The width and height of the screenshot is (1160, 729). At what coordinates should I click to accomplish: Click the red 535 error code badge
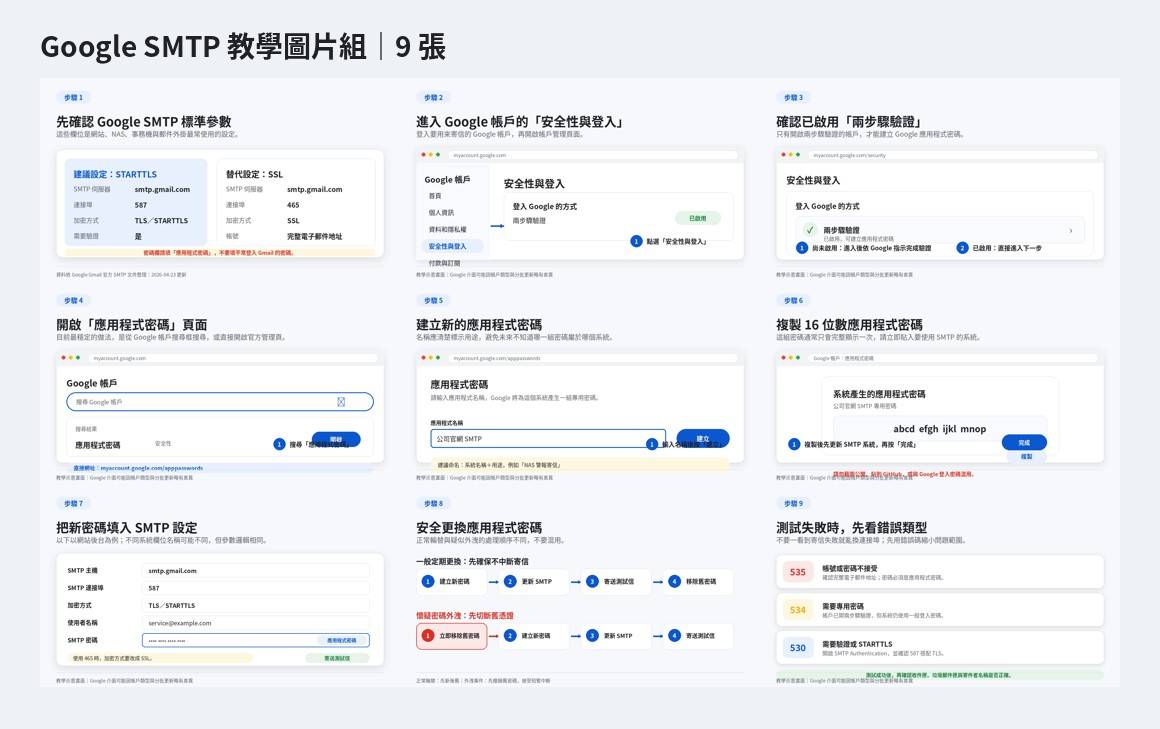tap(798, 572)
